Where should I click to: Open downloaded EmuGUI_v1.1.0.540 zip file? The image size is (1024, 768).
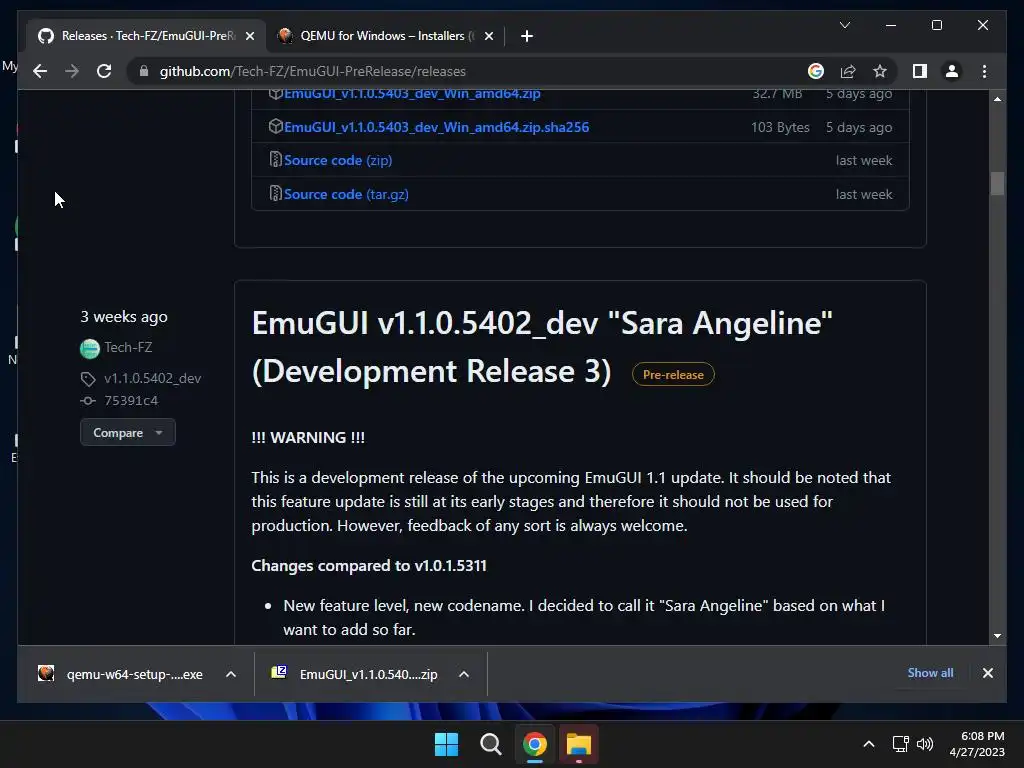355,674
